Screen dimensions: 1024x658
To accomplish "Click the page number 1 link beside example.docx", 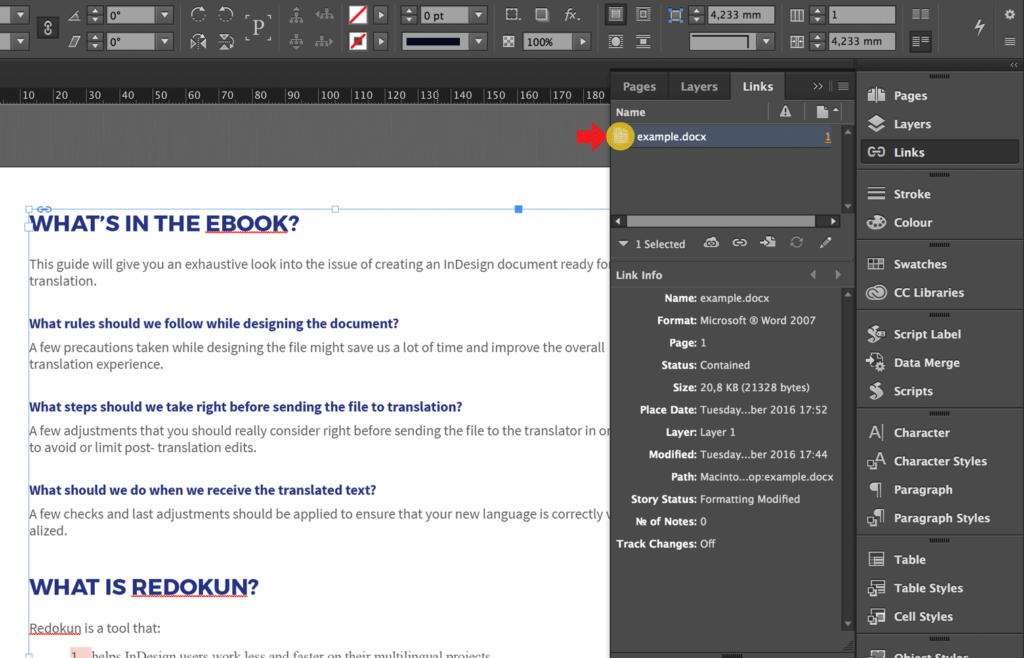I will tap(828, 135).
